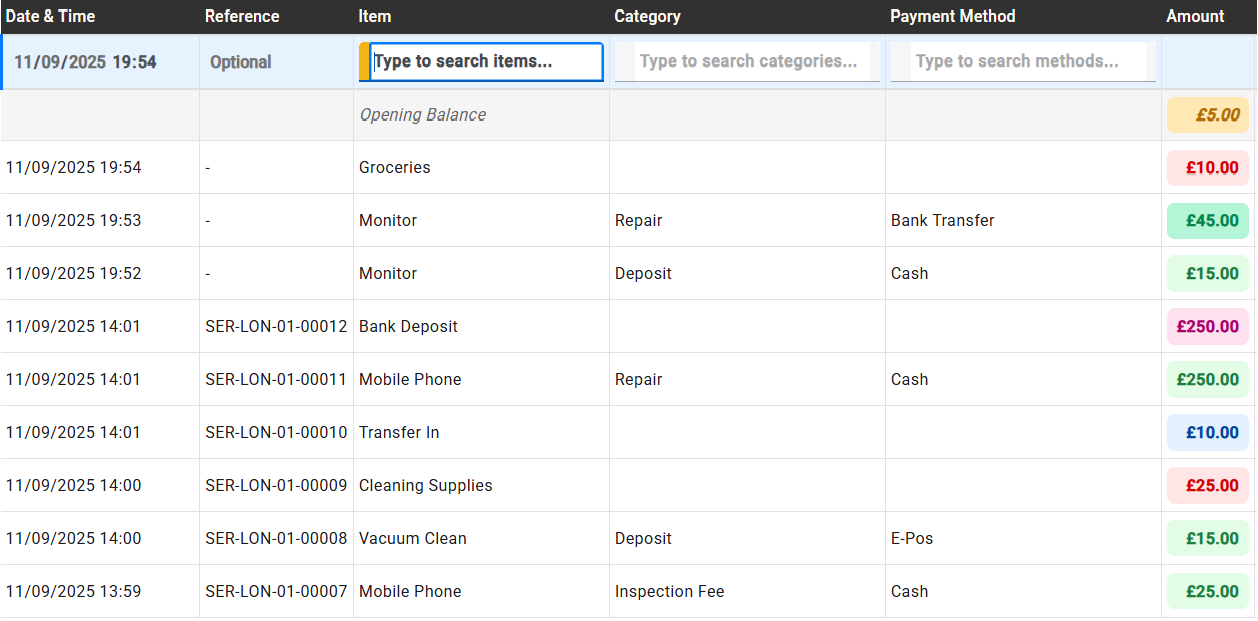Click the yellow £5.00 opening balance badge
Image resolution: width=1258 pixels, height=621 pixels.
pos(1208,114)
